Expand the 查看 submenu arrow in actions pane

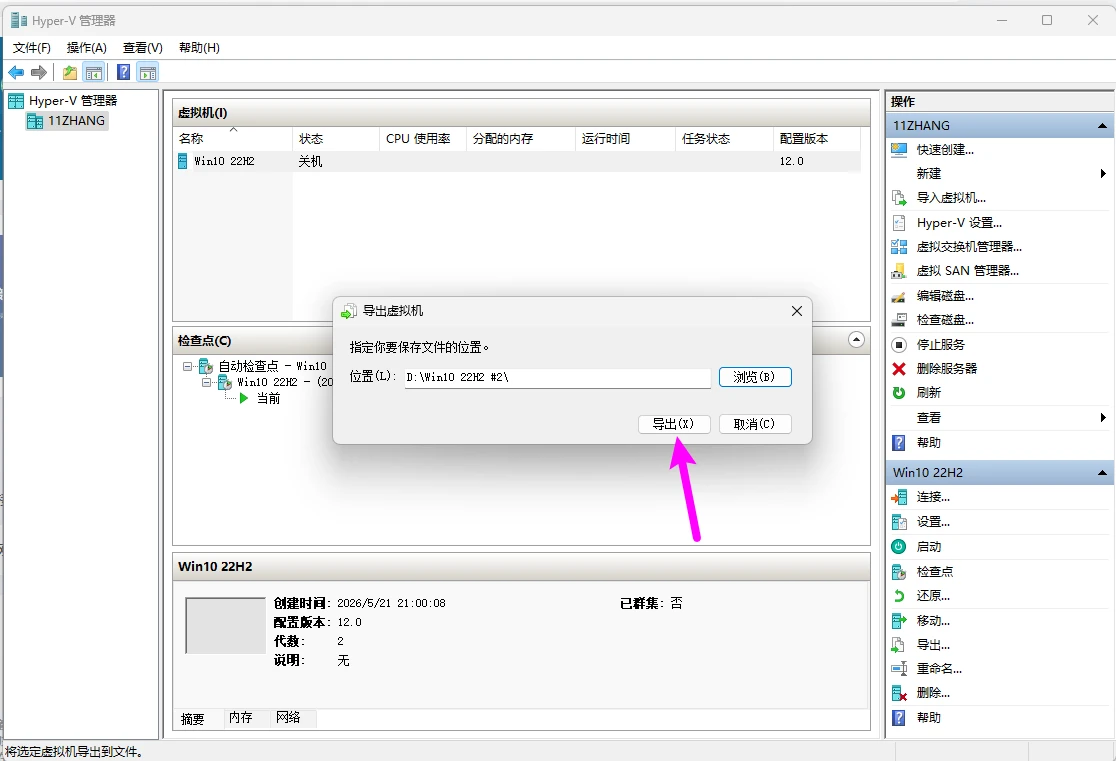pyautogui.click(x=1102, y=418)
